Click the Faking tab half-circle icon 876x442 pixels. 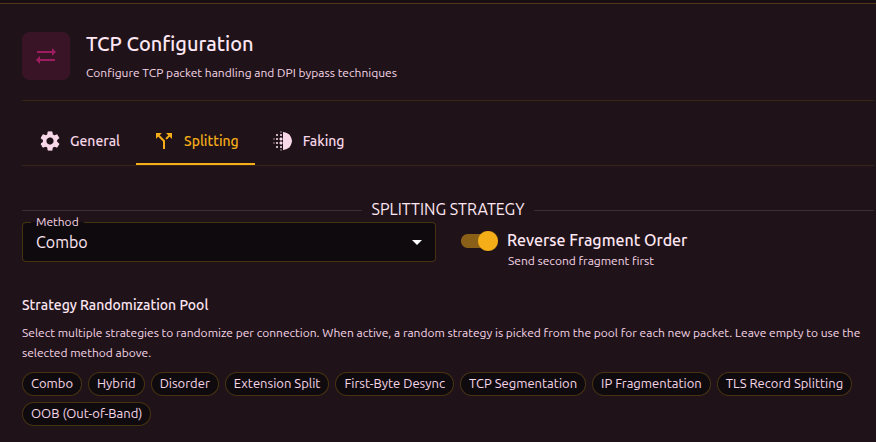(x=283, y=141)
